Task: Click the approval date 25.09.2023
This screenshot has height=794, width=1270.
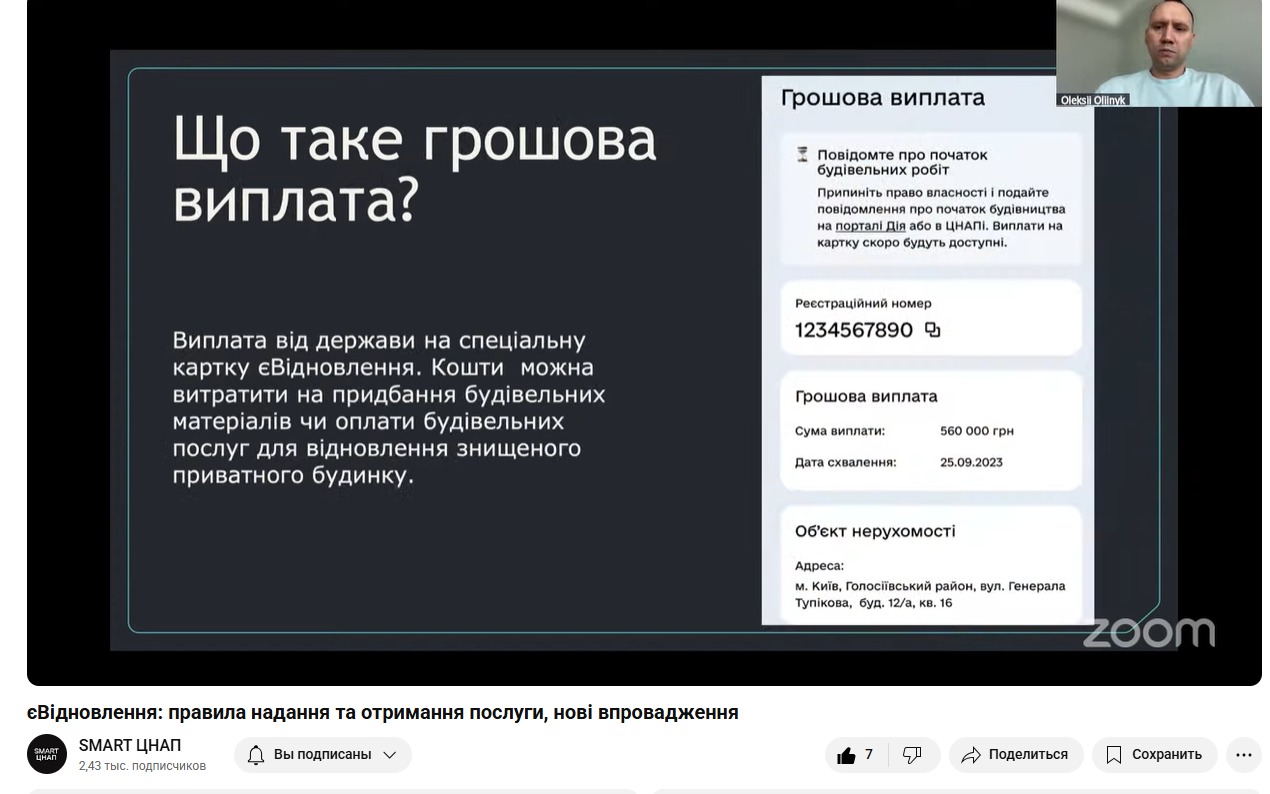Action: tap(971, 462)
